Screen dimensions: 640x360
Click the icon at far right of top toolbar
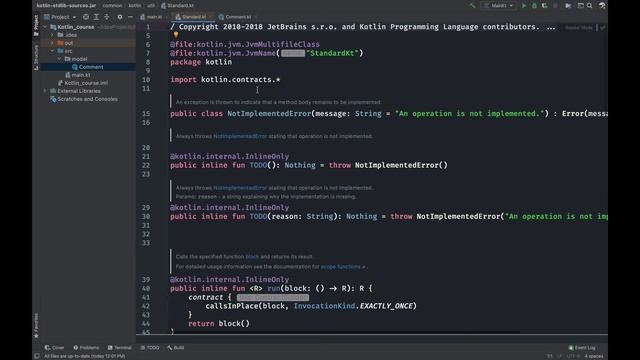602,6
